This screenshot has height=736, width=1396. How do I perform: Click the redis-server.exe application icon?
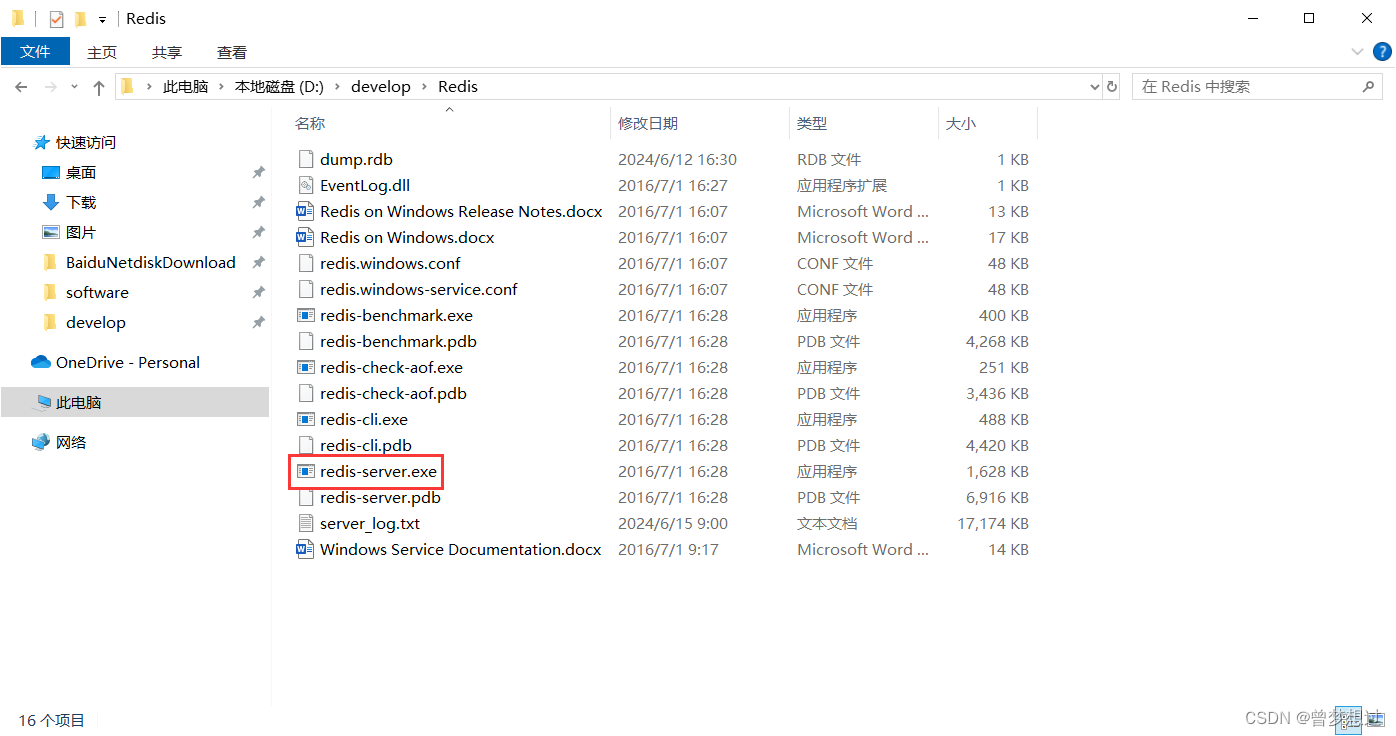(x=306, y=471)
